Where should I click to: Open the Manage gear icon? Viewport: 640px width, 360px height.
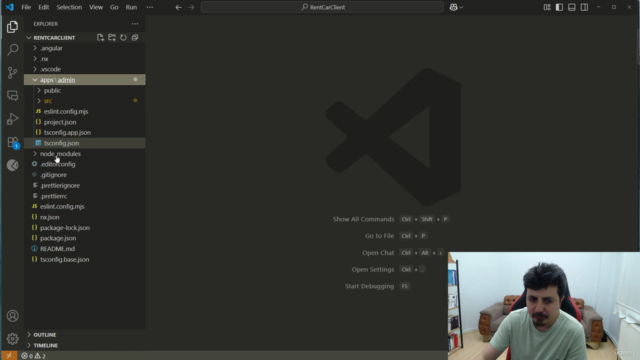12,339
